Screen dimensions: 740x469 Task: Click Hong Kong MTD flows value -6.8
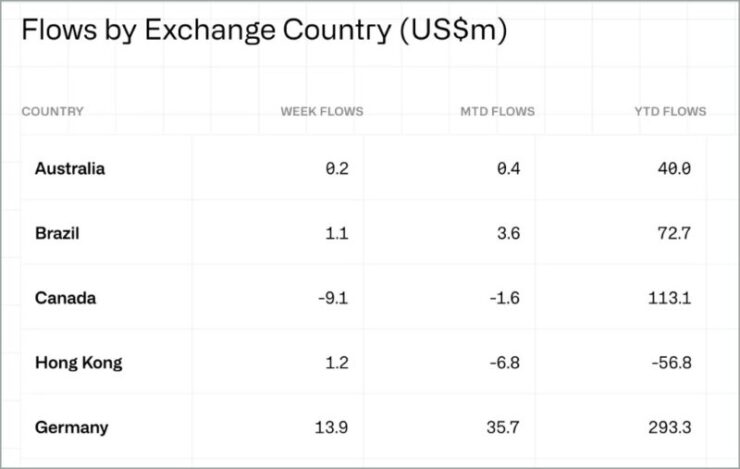point(505,363)
